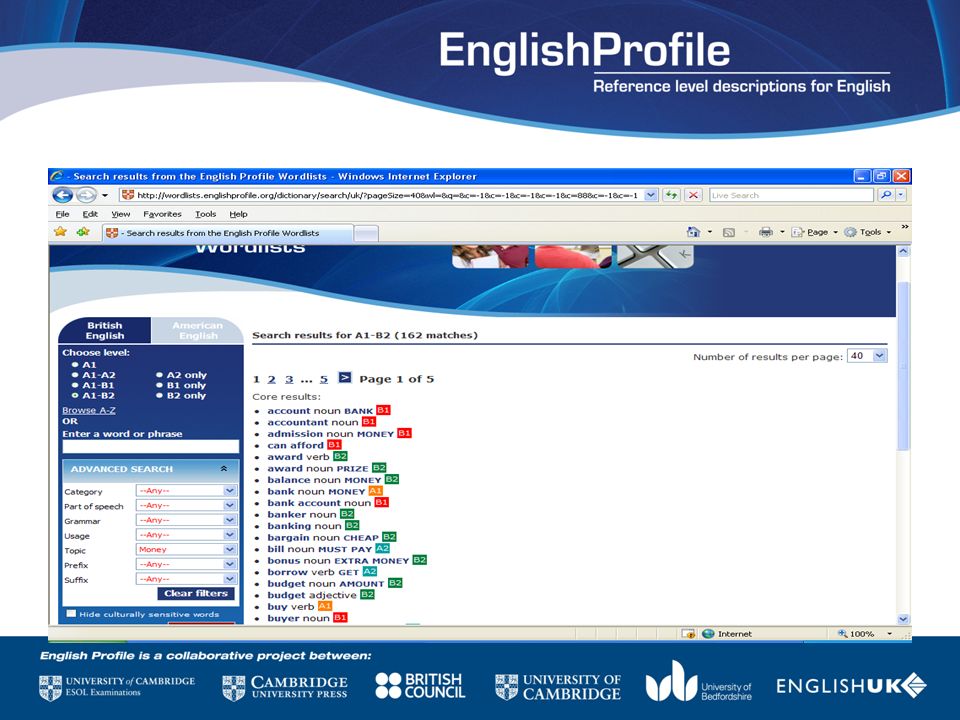Open the Category dropdown

coord(186,490)
